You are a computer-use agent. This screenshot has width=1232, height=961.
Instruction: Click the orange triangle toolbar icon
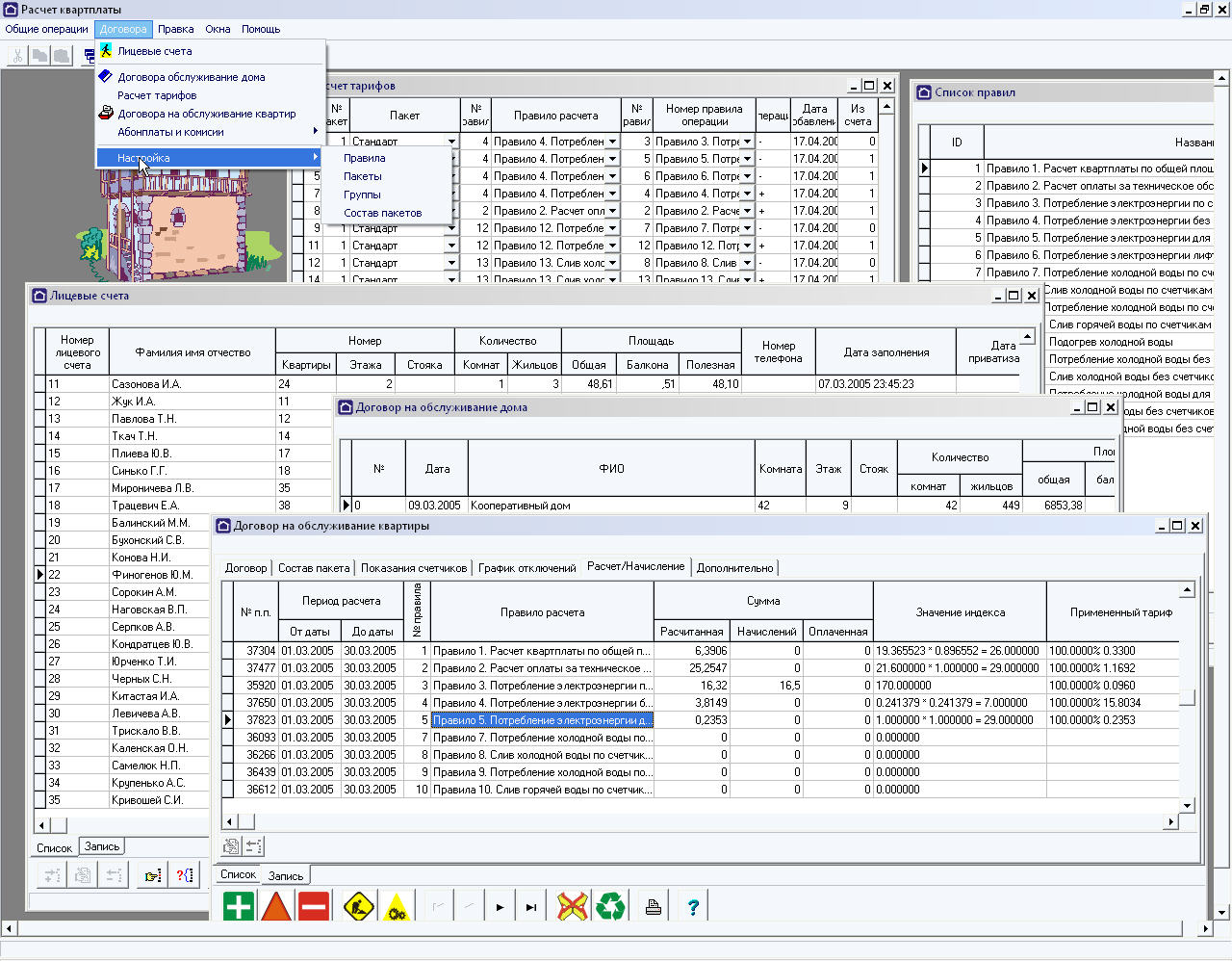point(276,906)
